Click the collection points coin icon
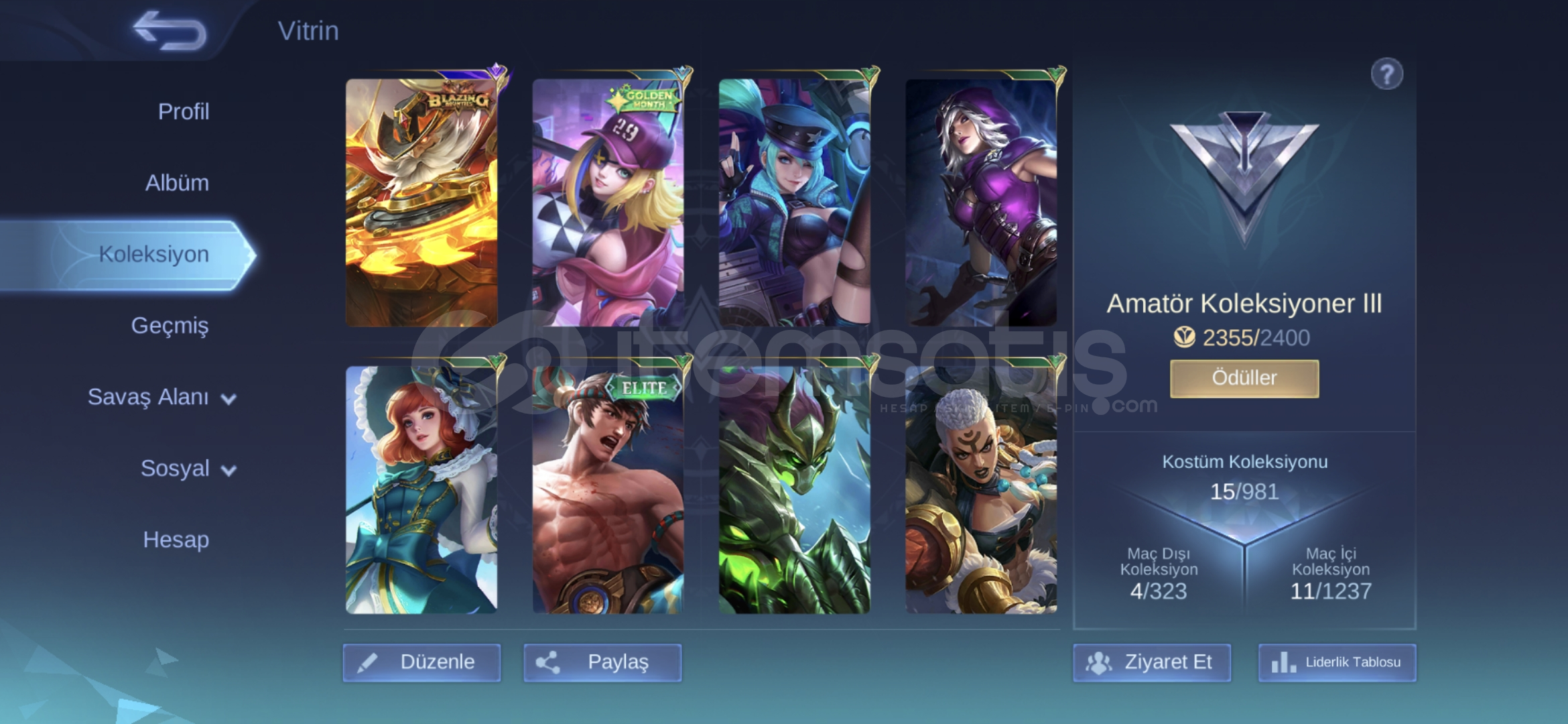The height and width of the screenshot is (724, 1568). click(x=1184, y=337)
